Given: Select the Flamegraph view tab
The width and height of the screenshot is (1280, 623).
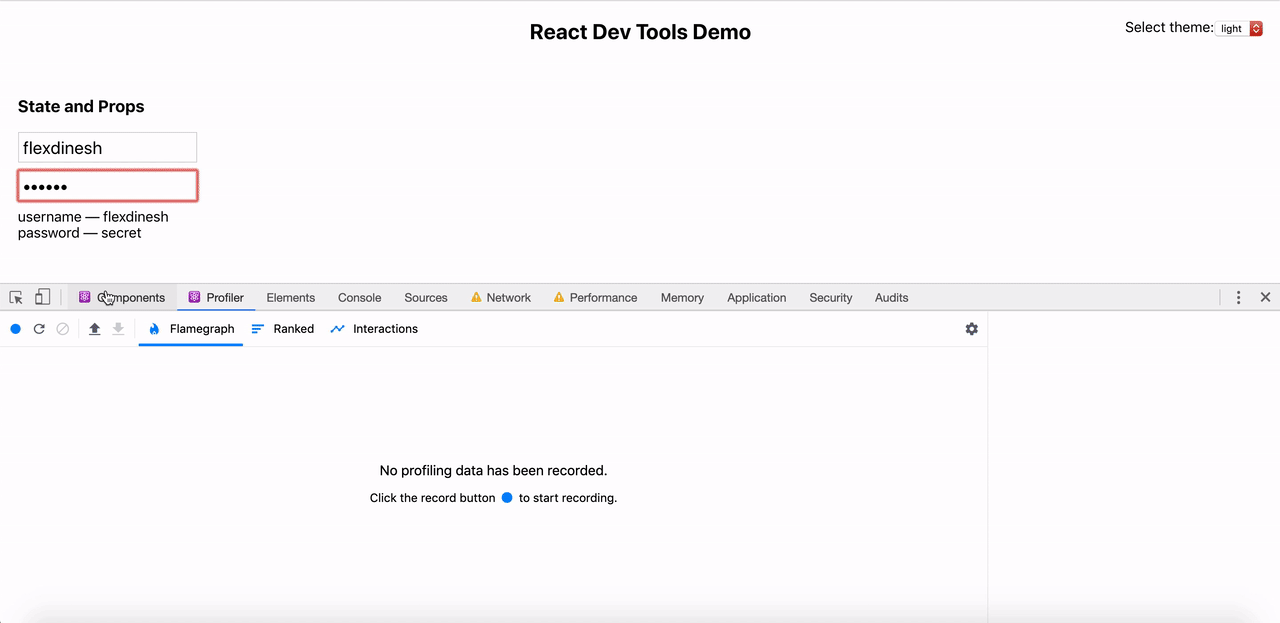Looking at the screenshot, I should point(191,329).
